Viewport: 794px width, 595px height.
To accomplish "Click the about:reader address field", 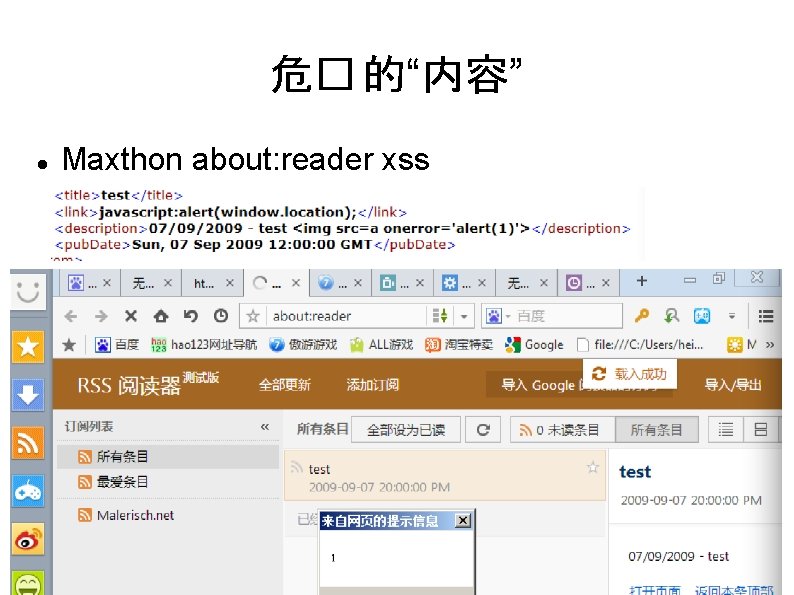I will (347, 316).
